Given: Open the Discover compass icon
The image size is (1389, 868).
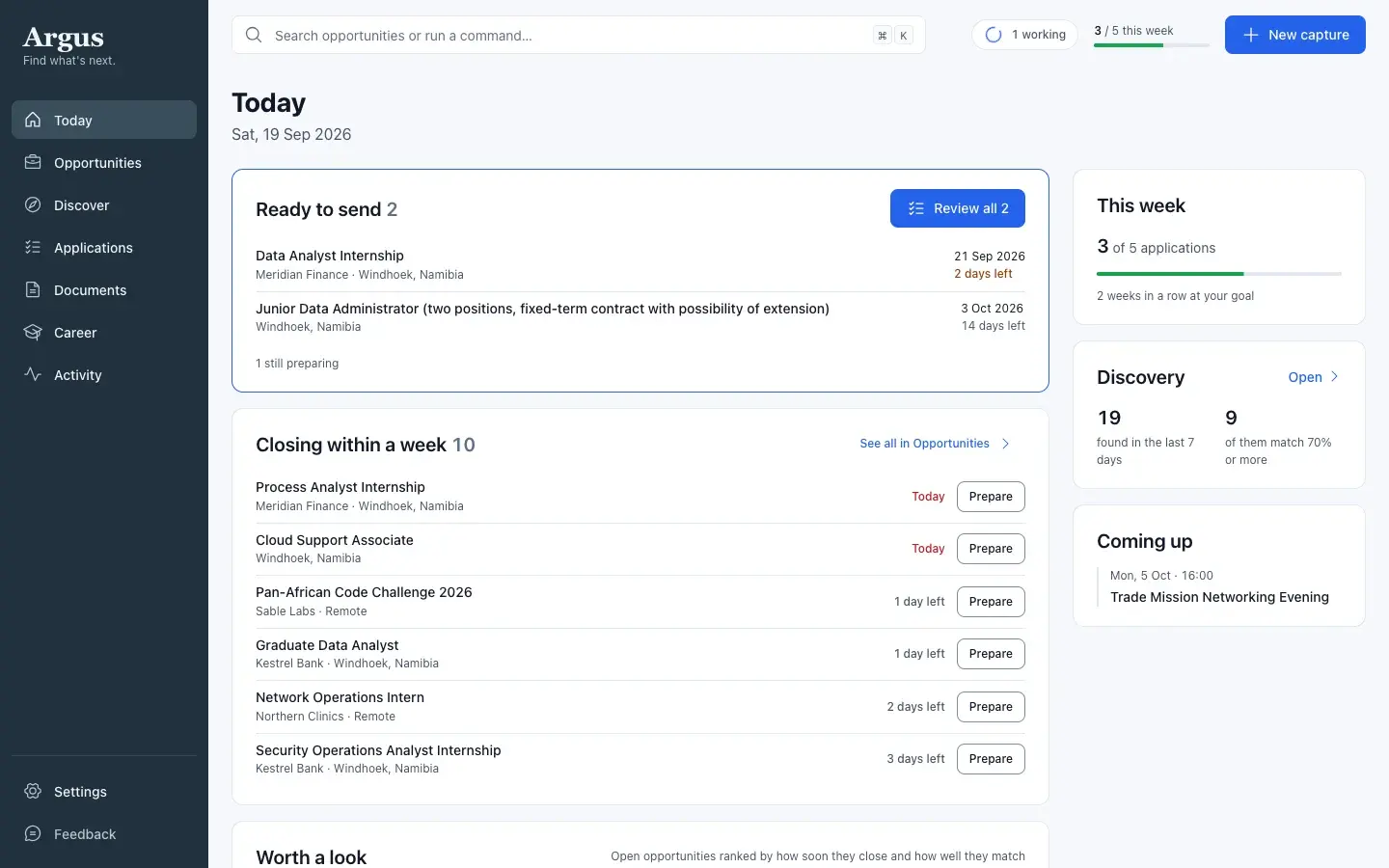Looking at the screenshot, I should 33,204.
